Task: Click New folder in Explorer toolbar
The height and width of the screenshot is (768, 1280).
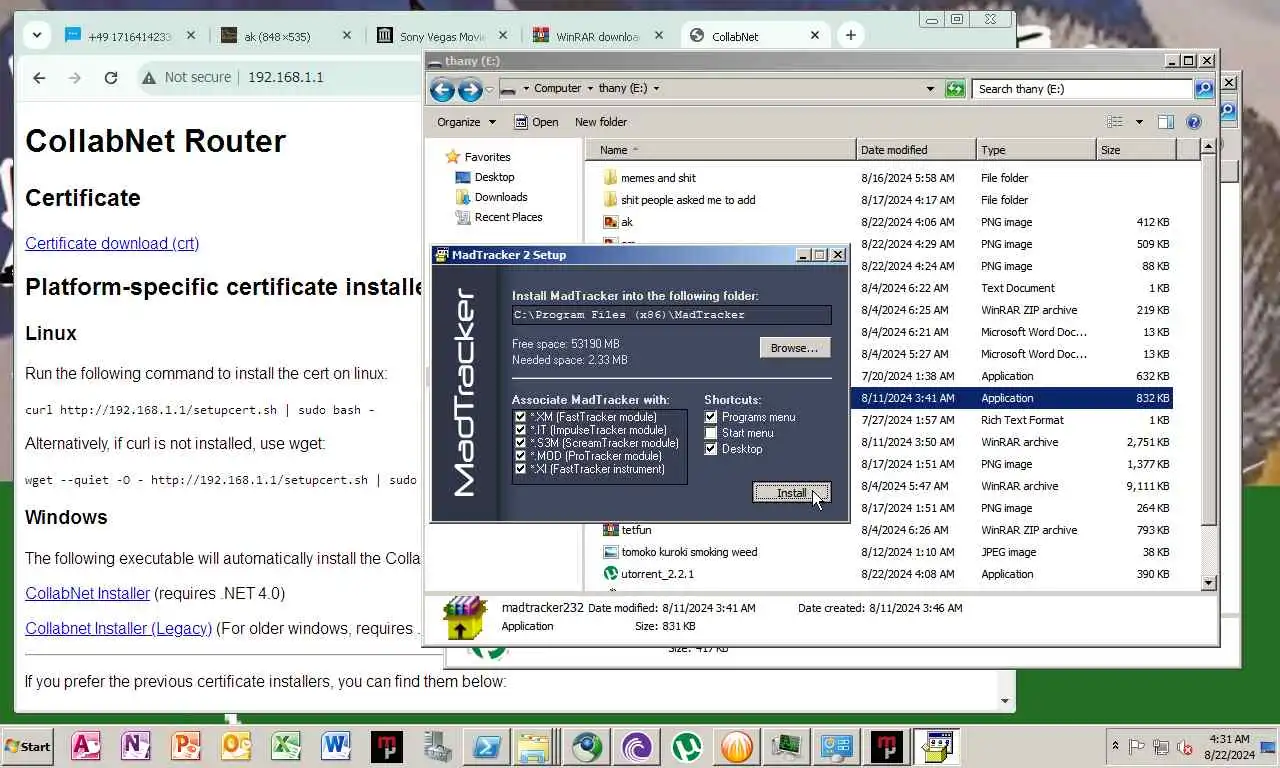Action: [x=600, y=122]
